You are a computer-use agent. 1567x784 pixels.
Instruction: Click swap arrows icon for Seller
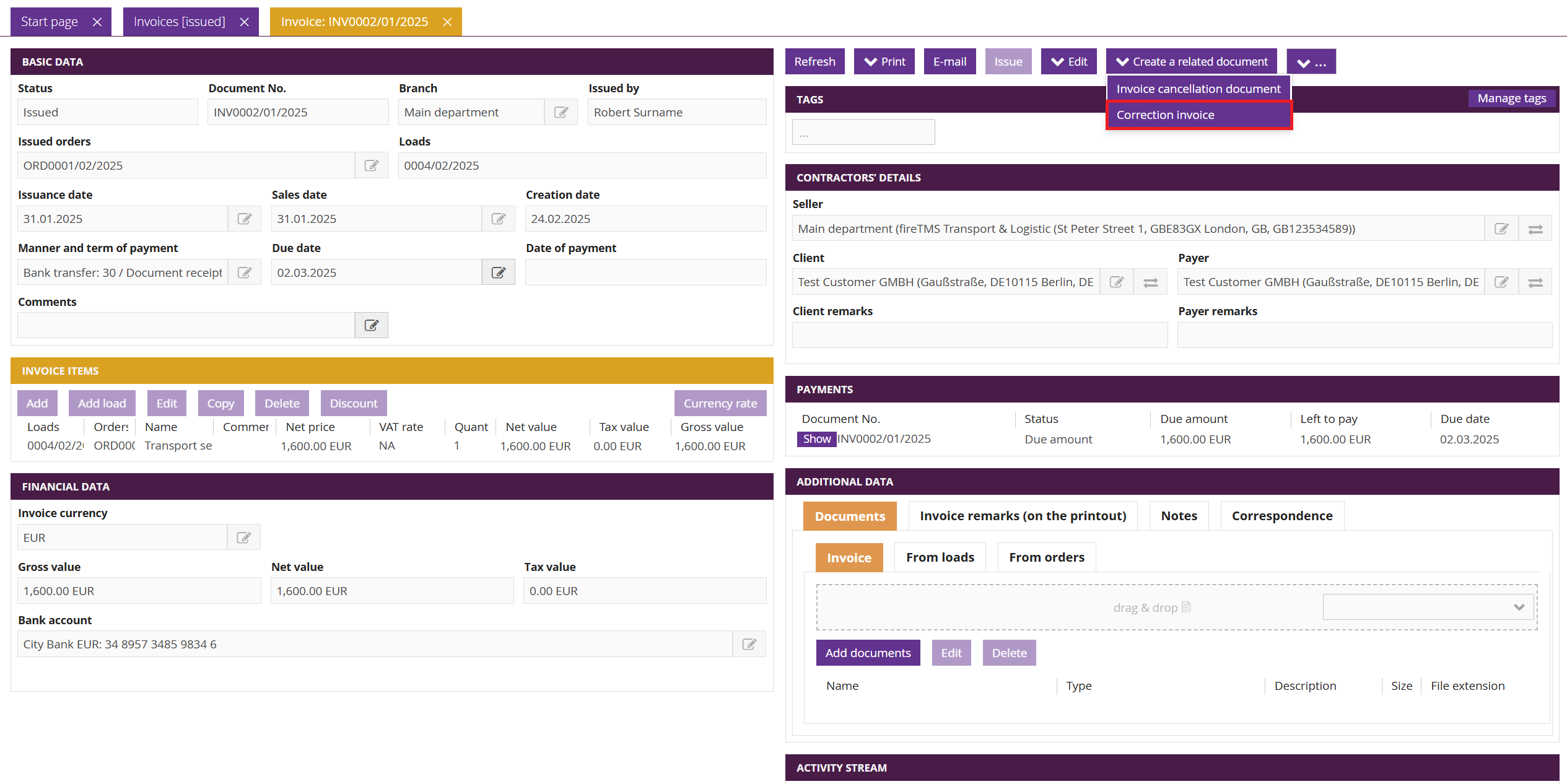[x=1535, y=229]
